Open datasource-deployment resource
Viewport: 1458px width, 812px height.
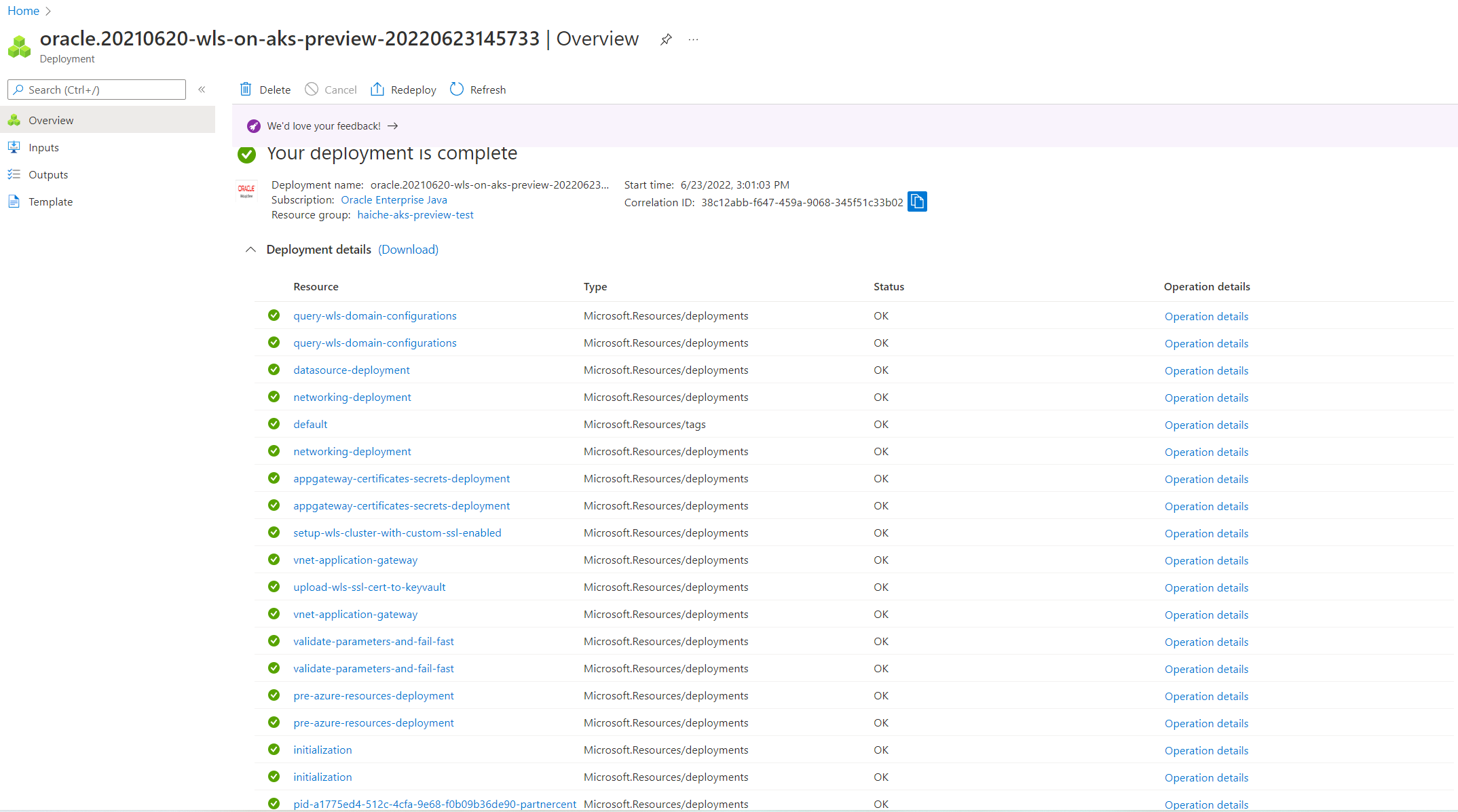351,370
